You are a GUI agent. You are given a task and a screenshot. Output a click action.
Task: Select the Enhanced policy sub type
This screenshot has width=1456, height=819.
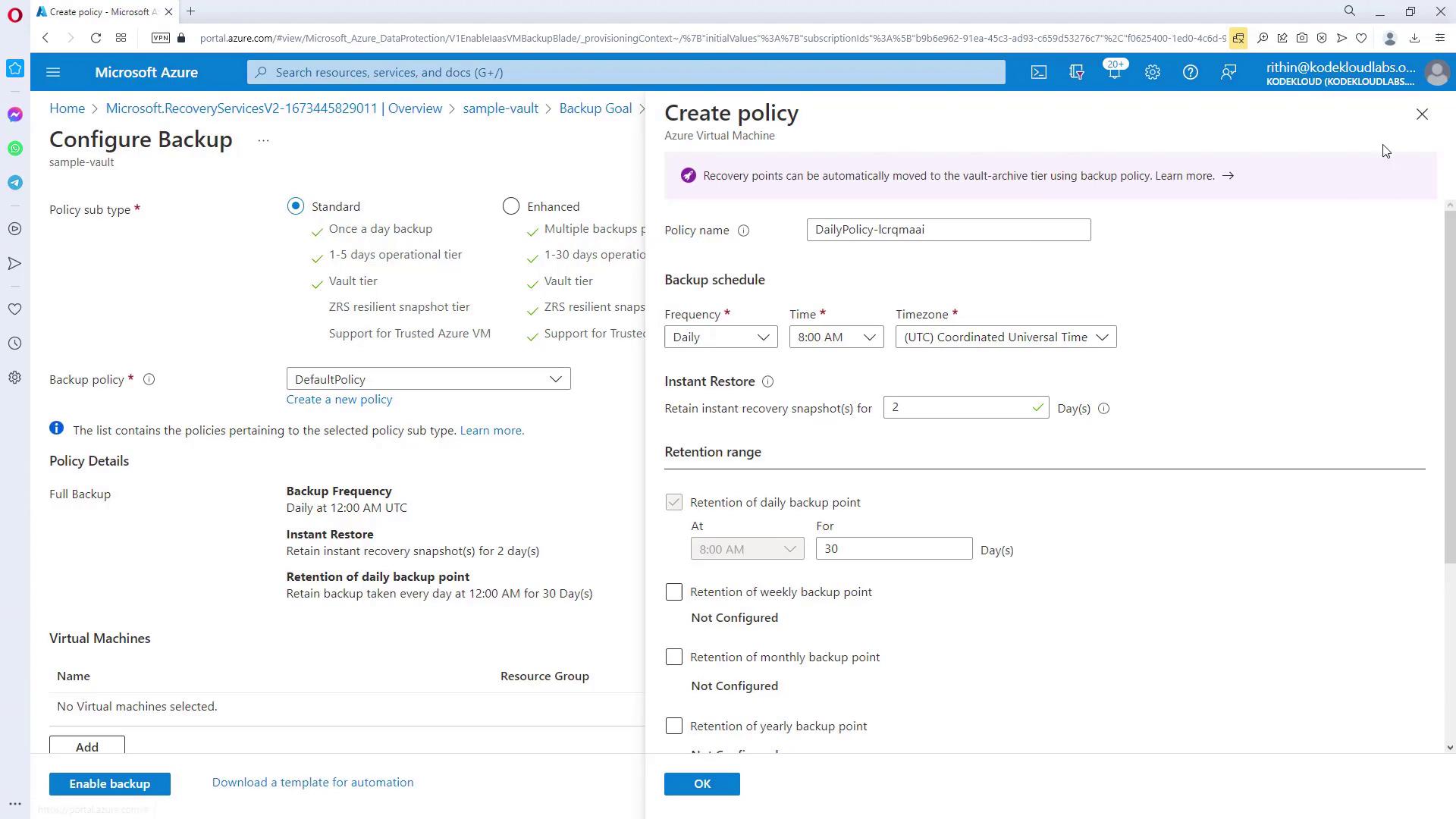click(x=511, y=206)
